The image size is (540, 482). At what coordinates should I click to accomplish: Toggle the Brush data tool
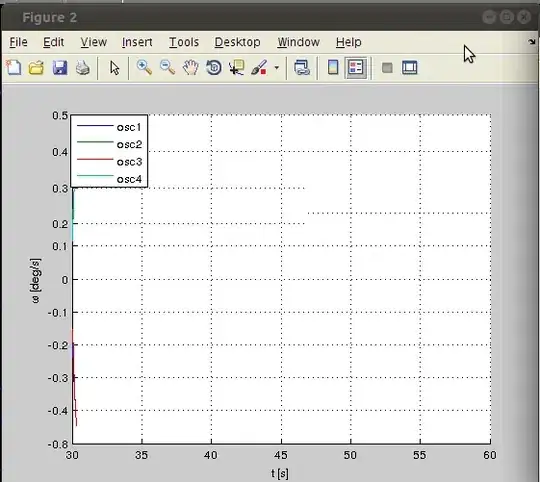click(259, 67)
